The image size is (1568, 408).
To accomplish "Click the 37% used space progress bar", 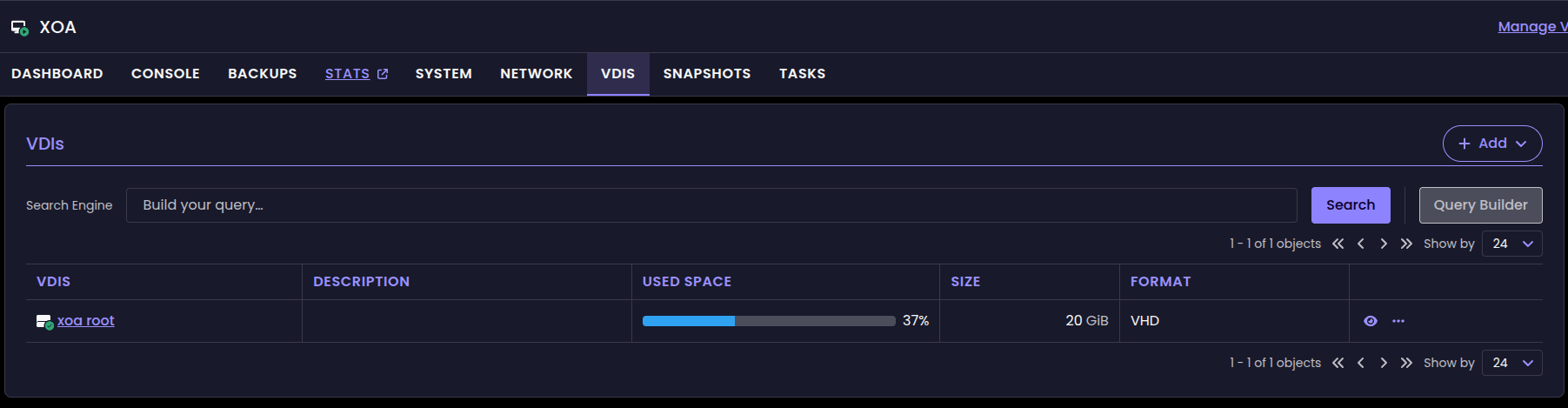I will pyautogui.click(x=769, y=321).
